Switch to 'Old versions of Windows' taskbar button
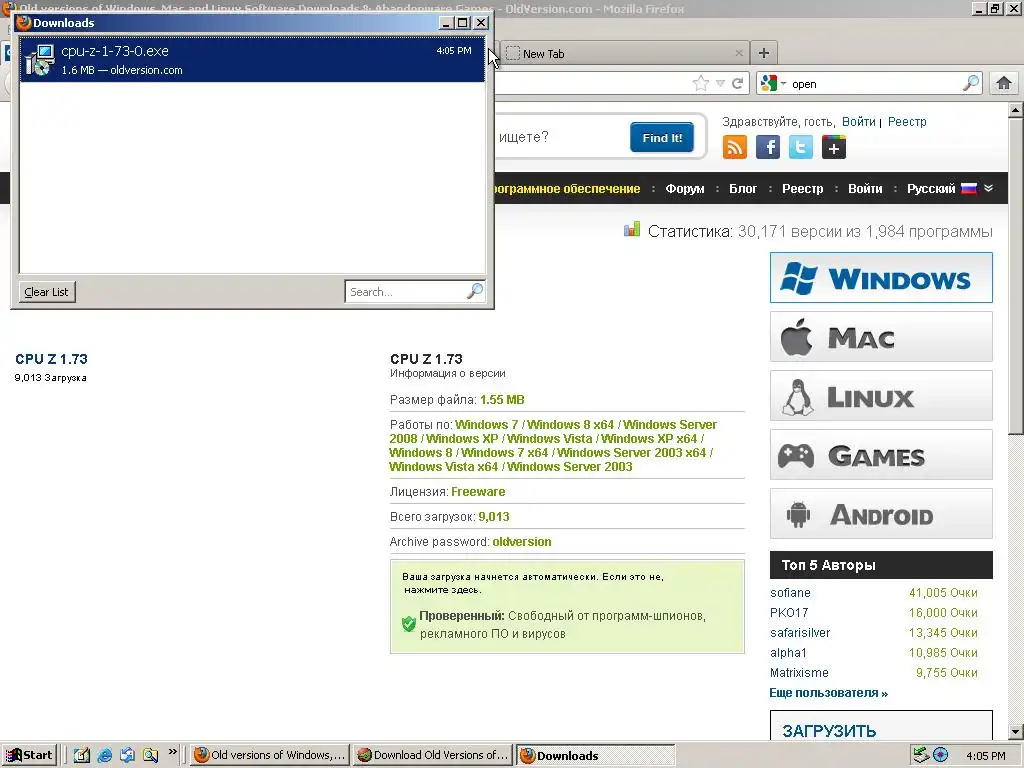1024x768 pixels. [270, 756]
